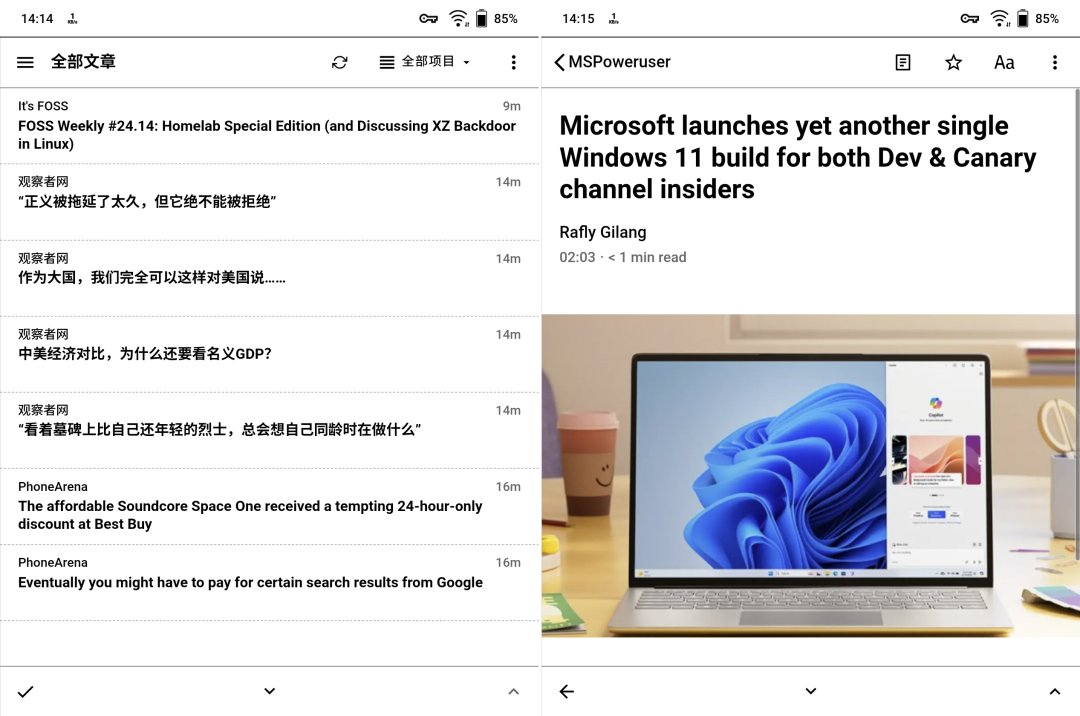The image size is (1080, 716).
Task: Click the reader view scrollbar
Action: click(x=1077, y=324)
